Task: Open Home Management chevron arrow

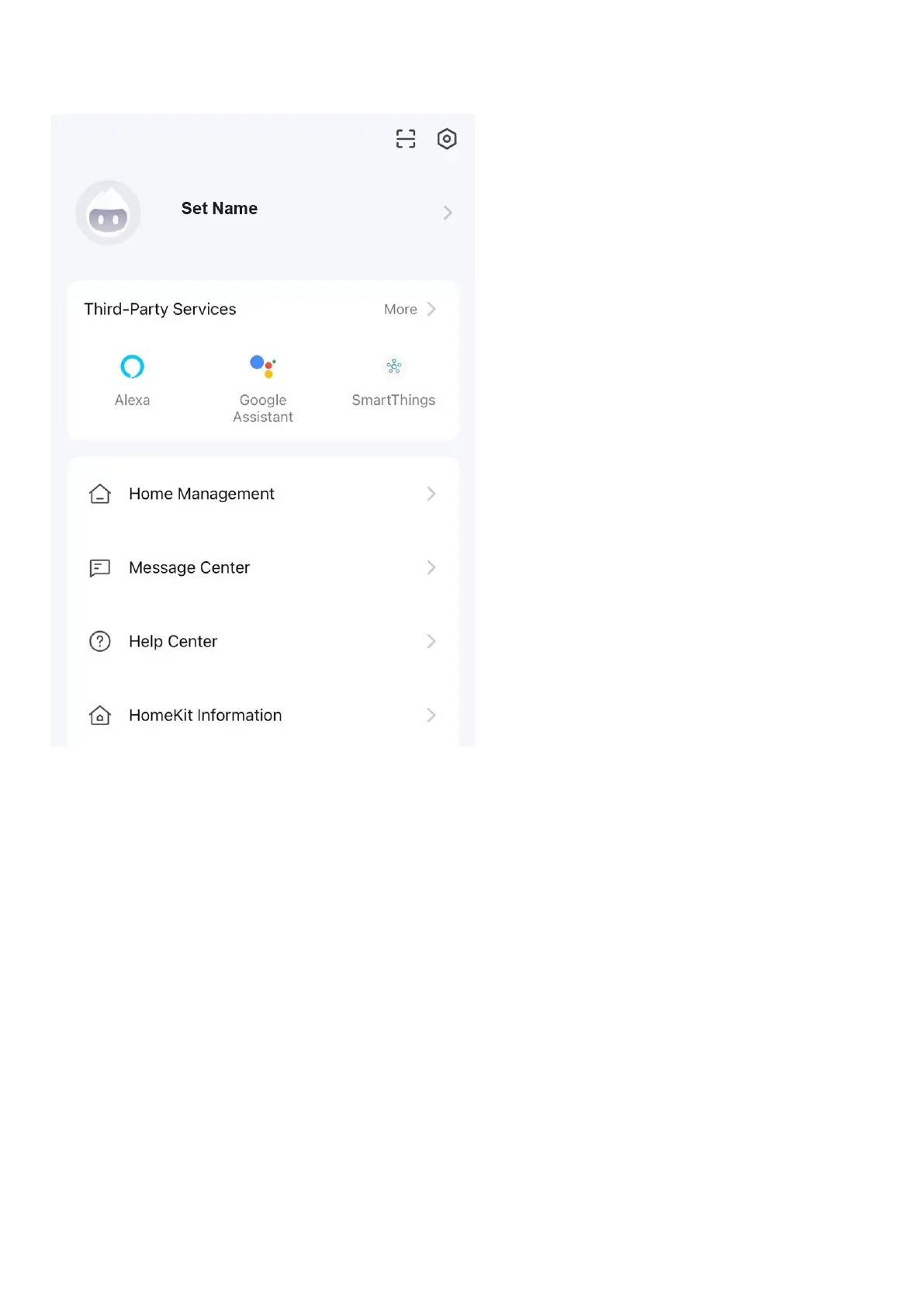Action: click(x=431, y=494)
